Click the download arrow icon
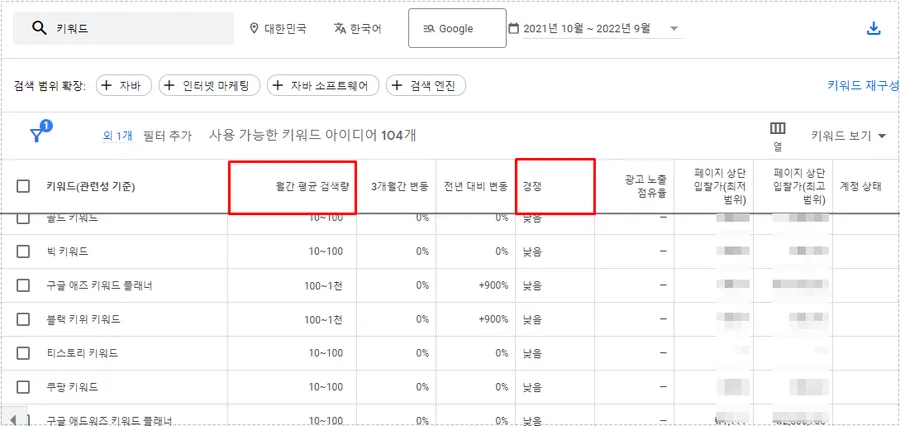 [873, 29]
